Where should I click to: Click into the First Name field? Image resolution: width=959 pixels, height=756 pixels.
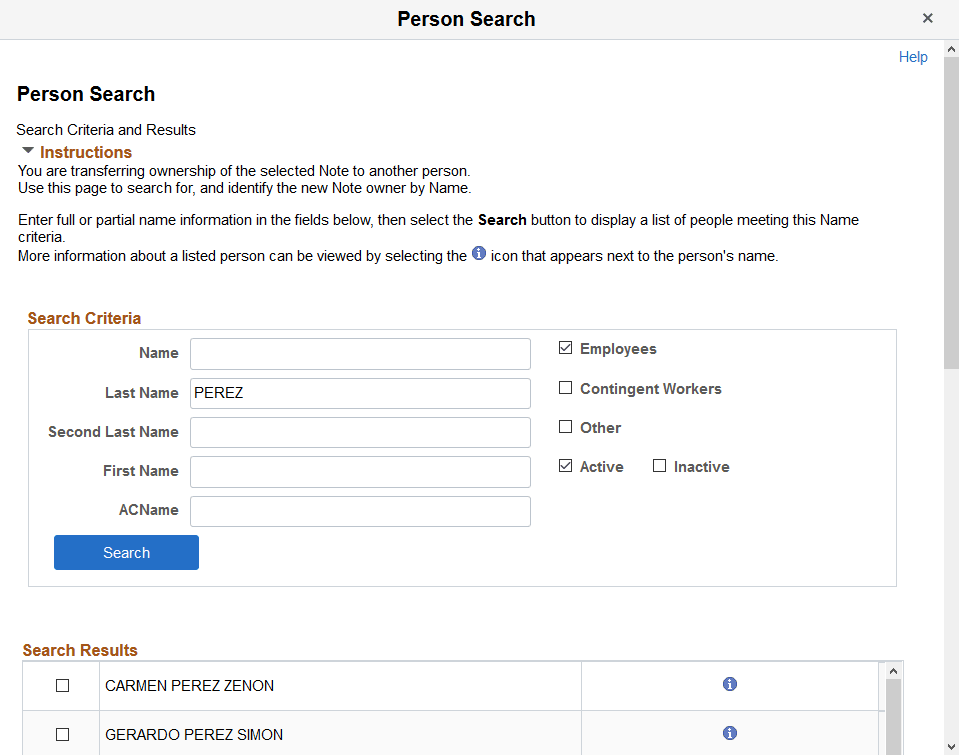[x=360, y=471]
